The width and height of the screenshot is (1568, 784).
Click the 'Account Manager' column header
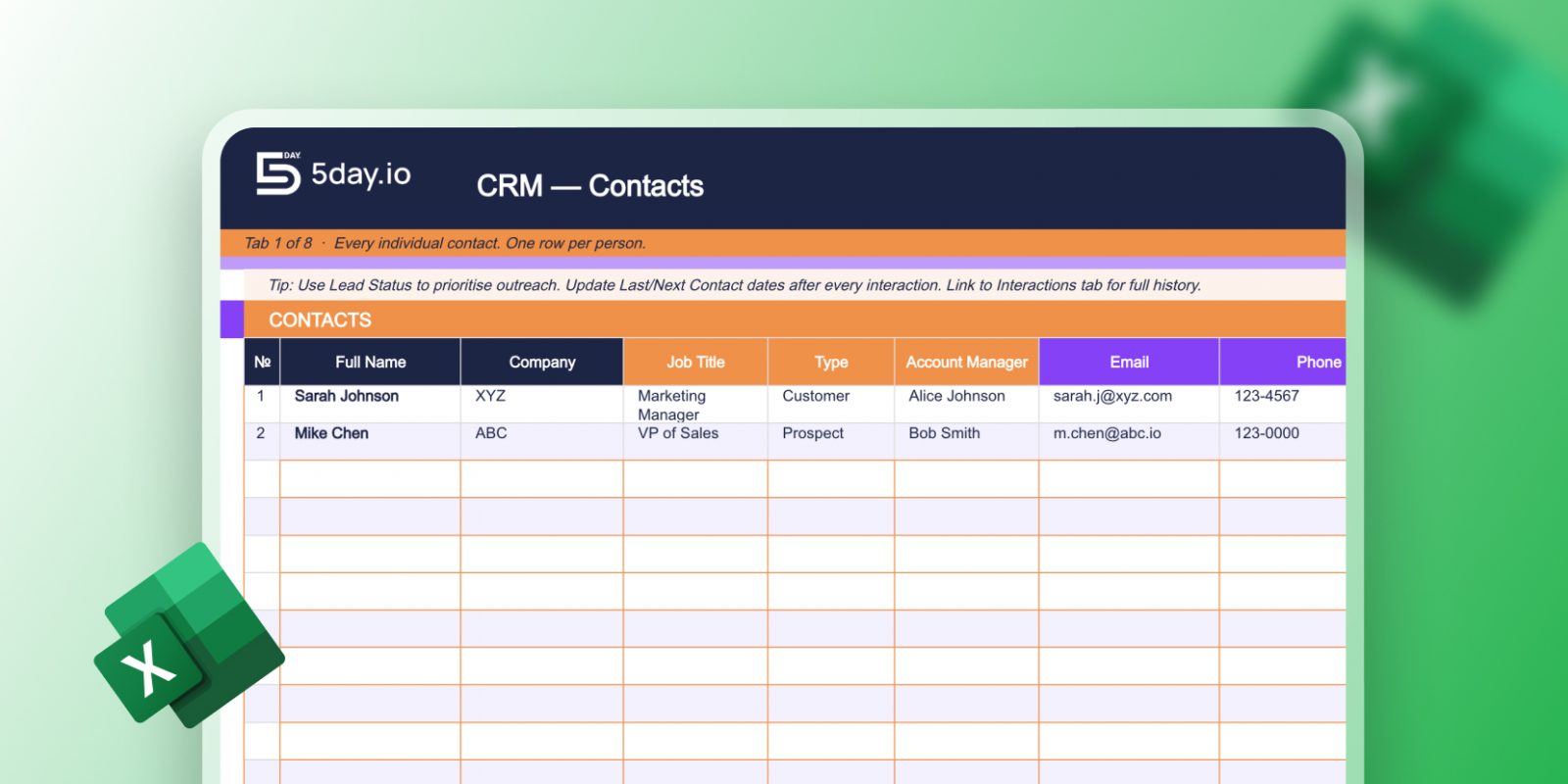(x=966, y=362)
